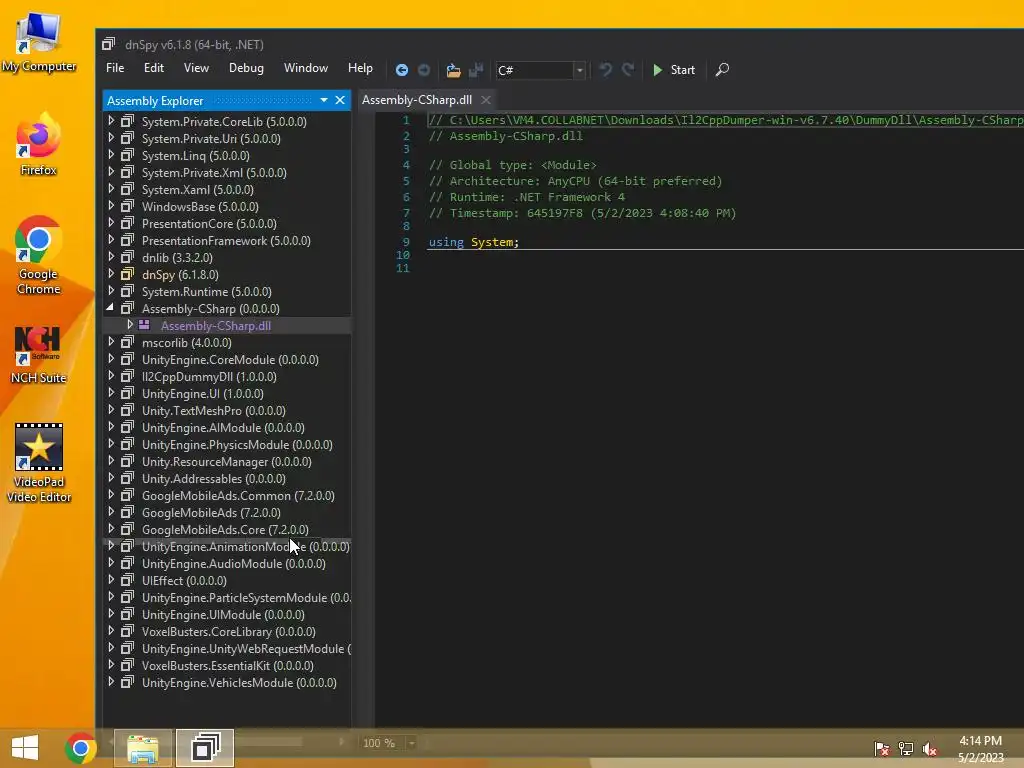Expand the UIEffect (0.0.0.0) node
The height and width of the screenshot is (768, 1024).
pyautogui.click(x=111, y=580)
